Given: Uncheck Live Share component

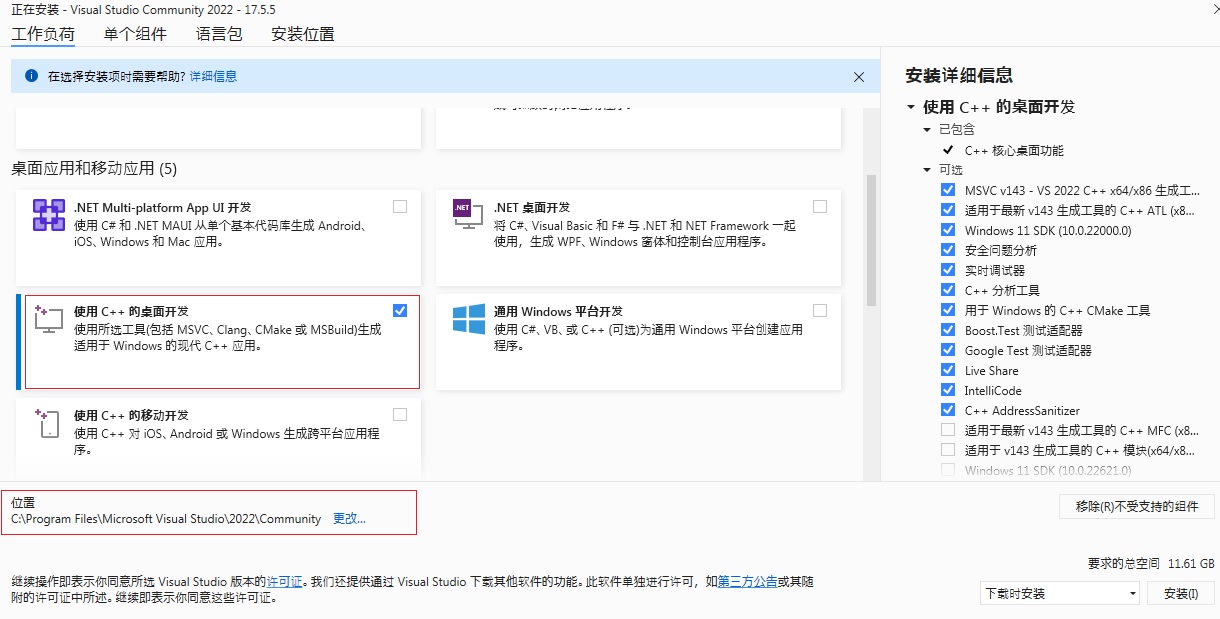Looking at the screenshot, I should pos(948,370).
